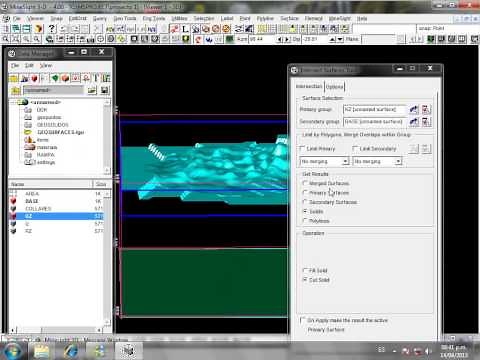This screenshot has width=480, height=360.
Task: Toggle On Apply make result active checkbox
Action: tap(303, 320)
